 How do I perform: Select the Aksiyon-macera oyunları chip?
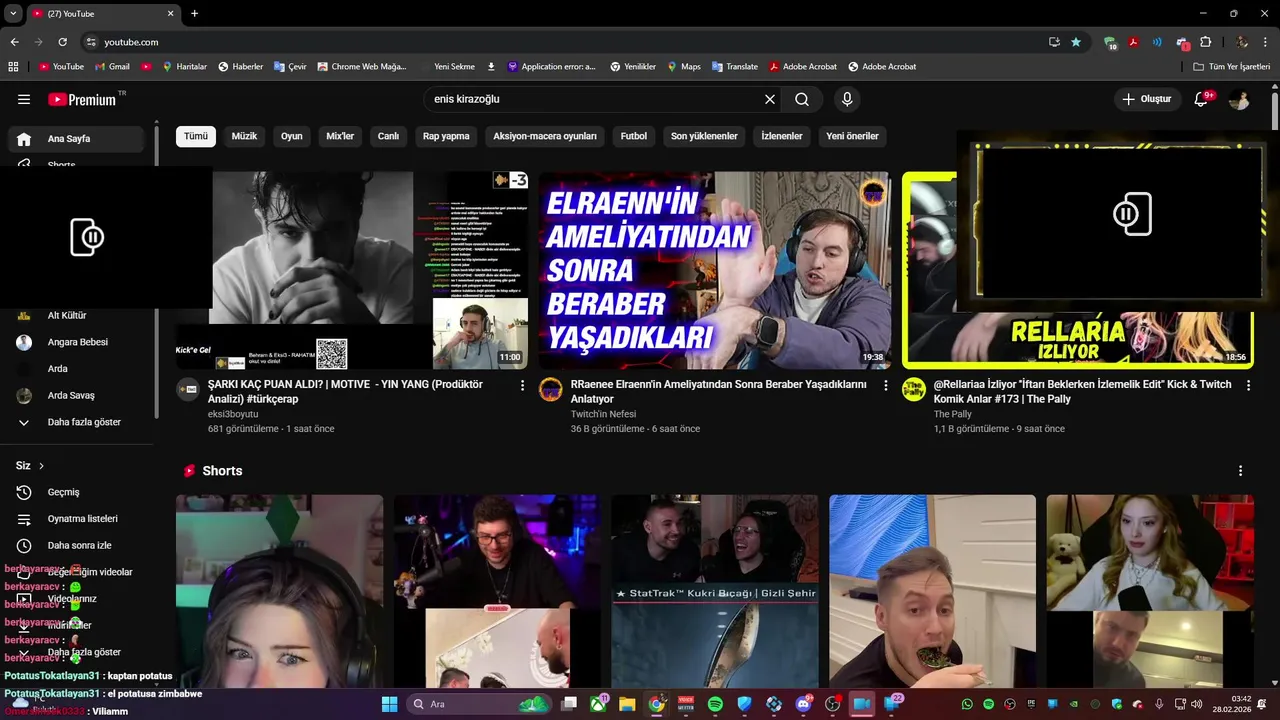[x=545, y=136]
